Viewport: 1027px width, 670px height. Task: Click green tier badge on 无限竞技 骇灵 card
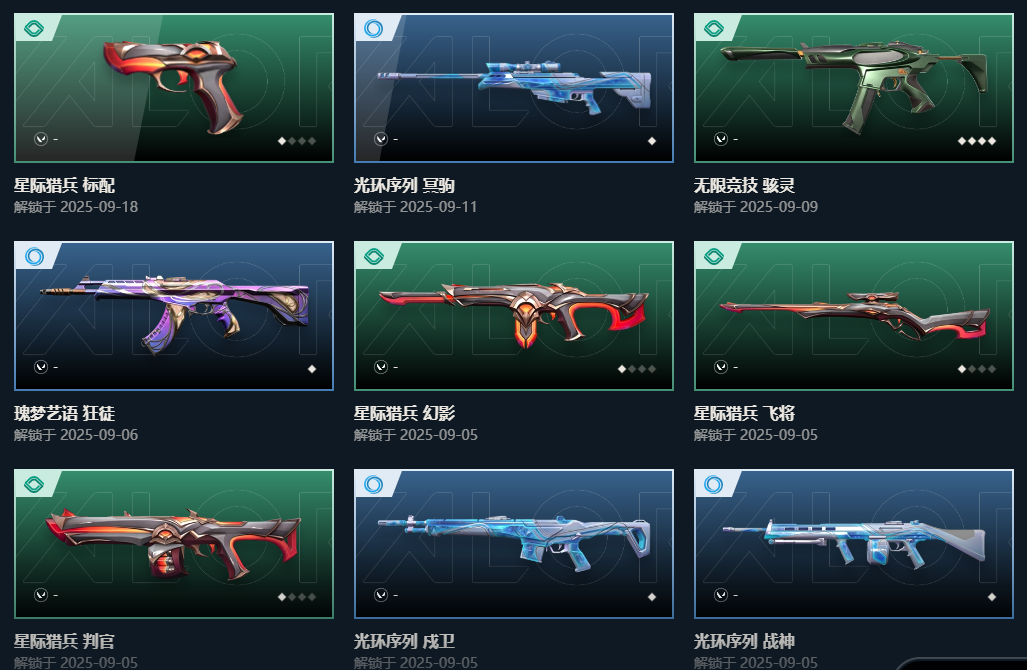pos(714,28)
